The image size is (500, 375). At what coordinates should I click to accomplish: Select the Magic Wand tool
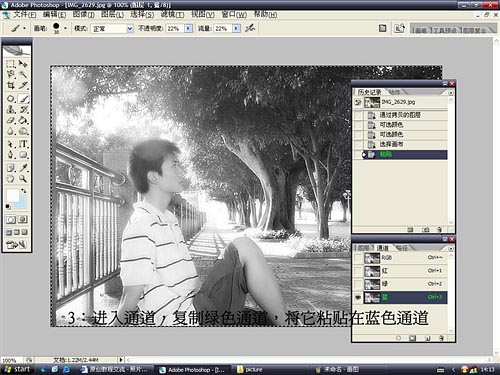click(23, 74)
